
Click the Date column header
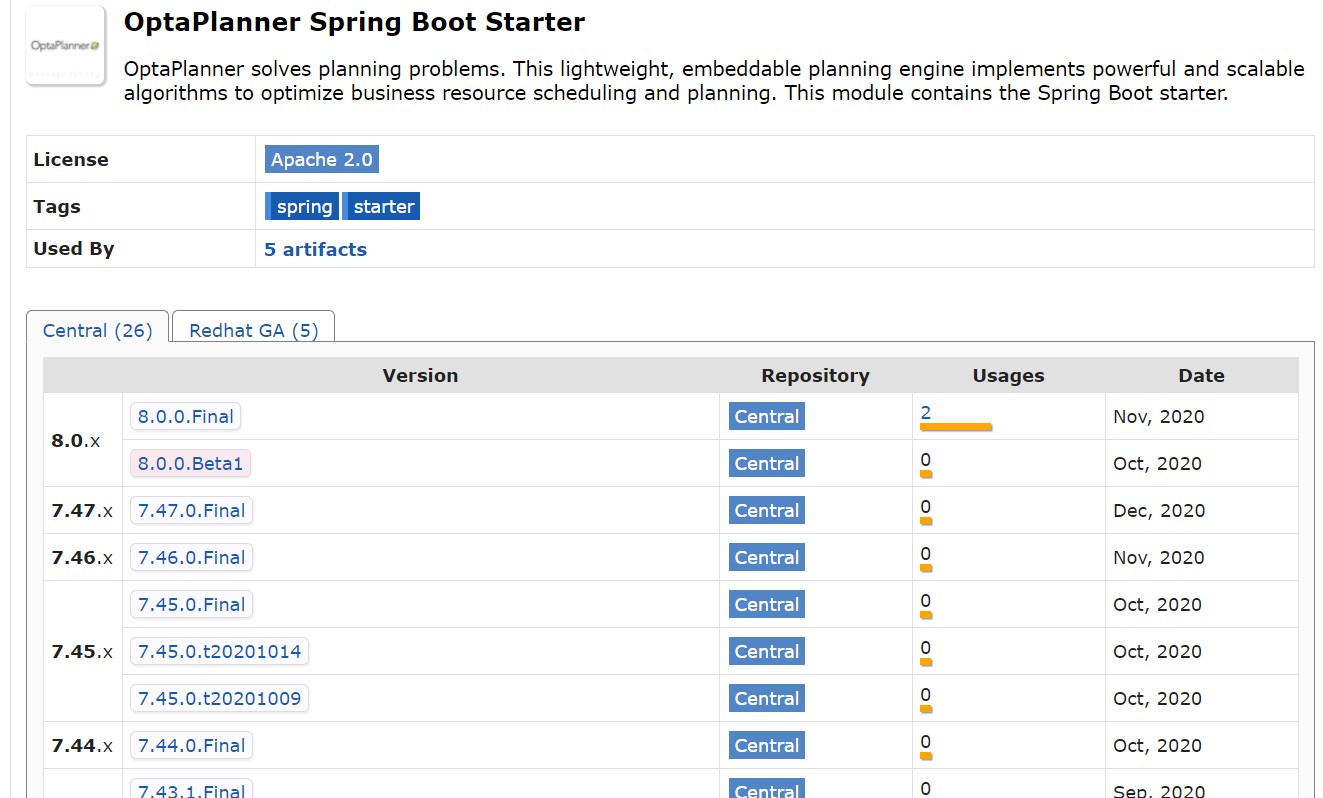[1201, 375]
